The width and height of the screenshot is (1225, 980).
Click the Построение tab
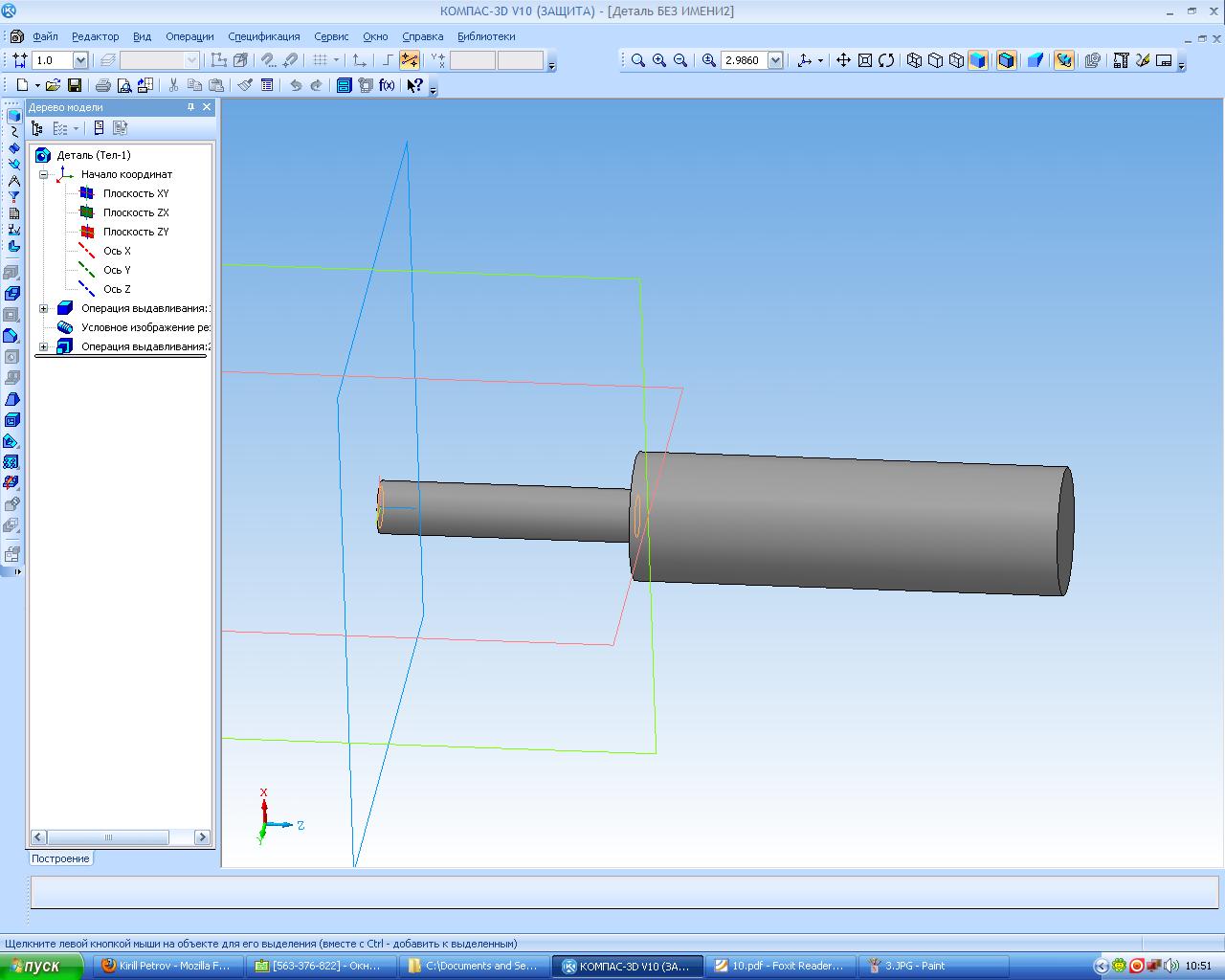coord(60,858)
